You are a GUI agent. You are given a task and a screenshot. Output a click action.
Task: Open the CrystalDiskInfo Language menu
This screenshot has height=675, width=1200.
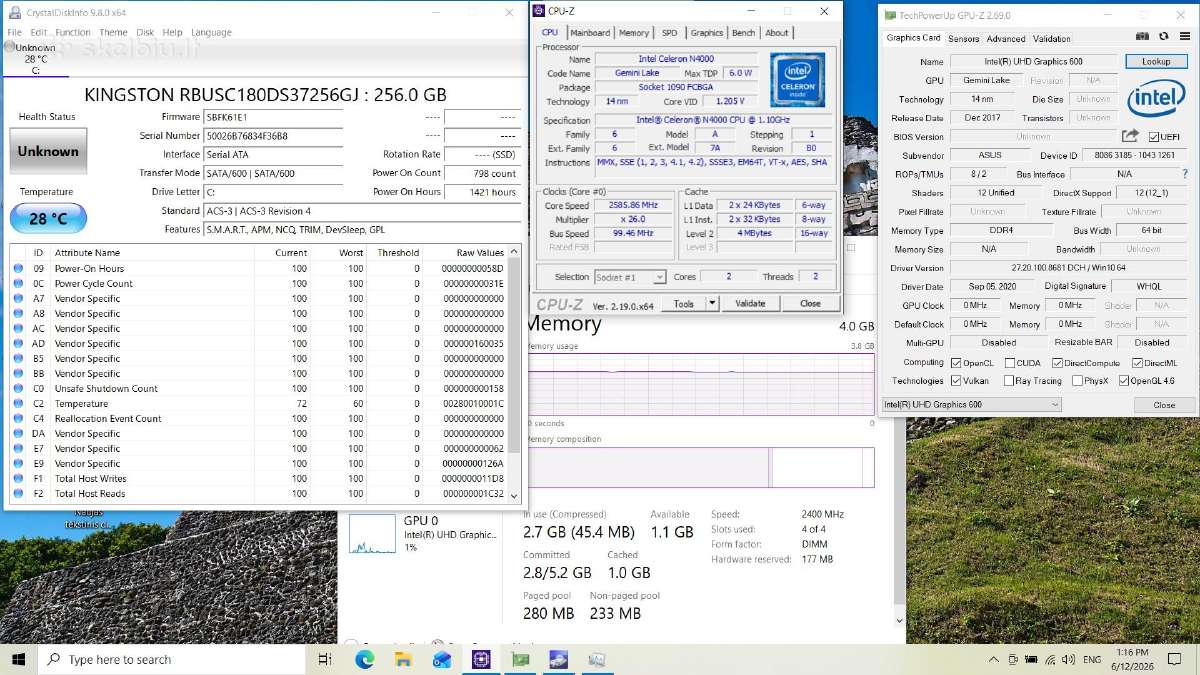[x=211, y=32]
